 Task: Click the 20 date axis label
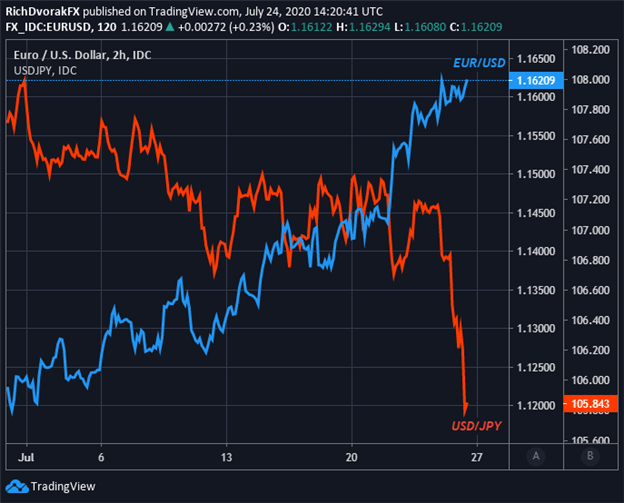point(351,457)
